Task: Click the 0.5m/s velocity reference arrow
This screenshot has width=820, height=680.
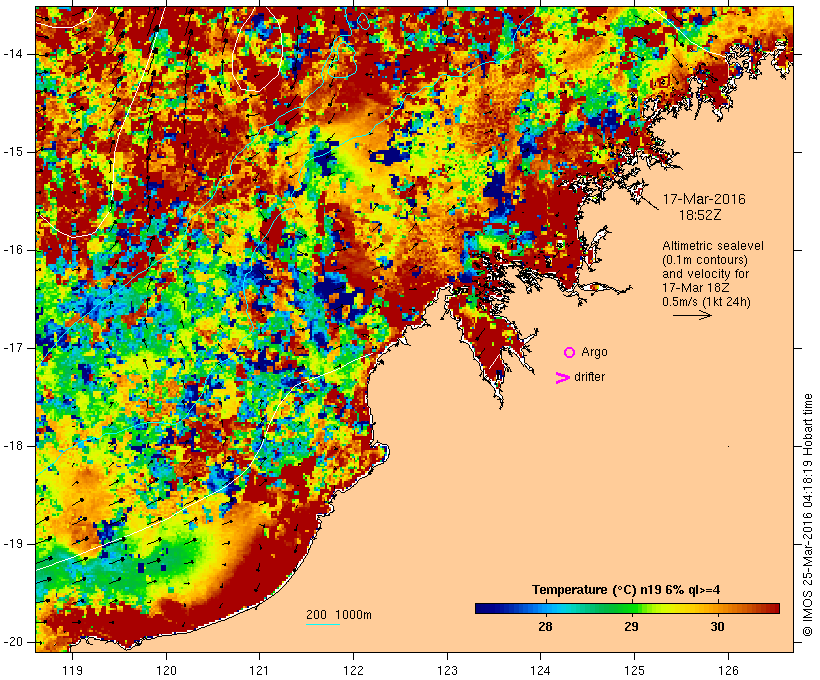Action: coord(692,315)
